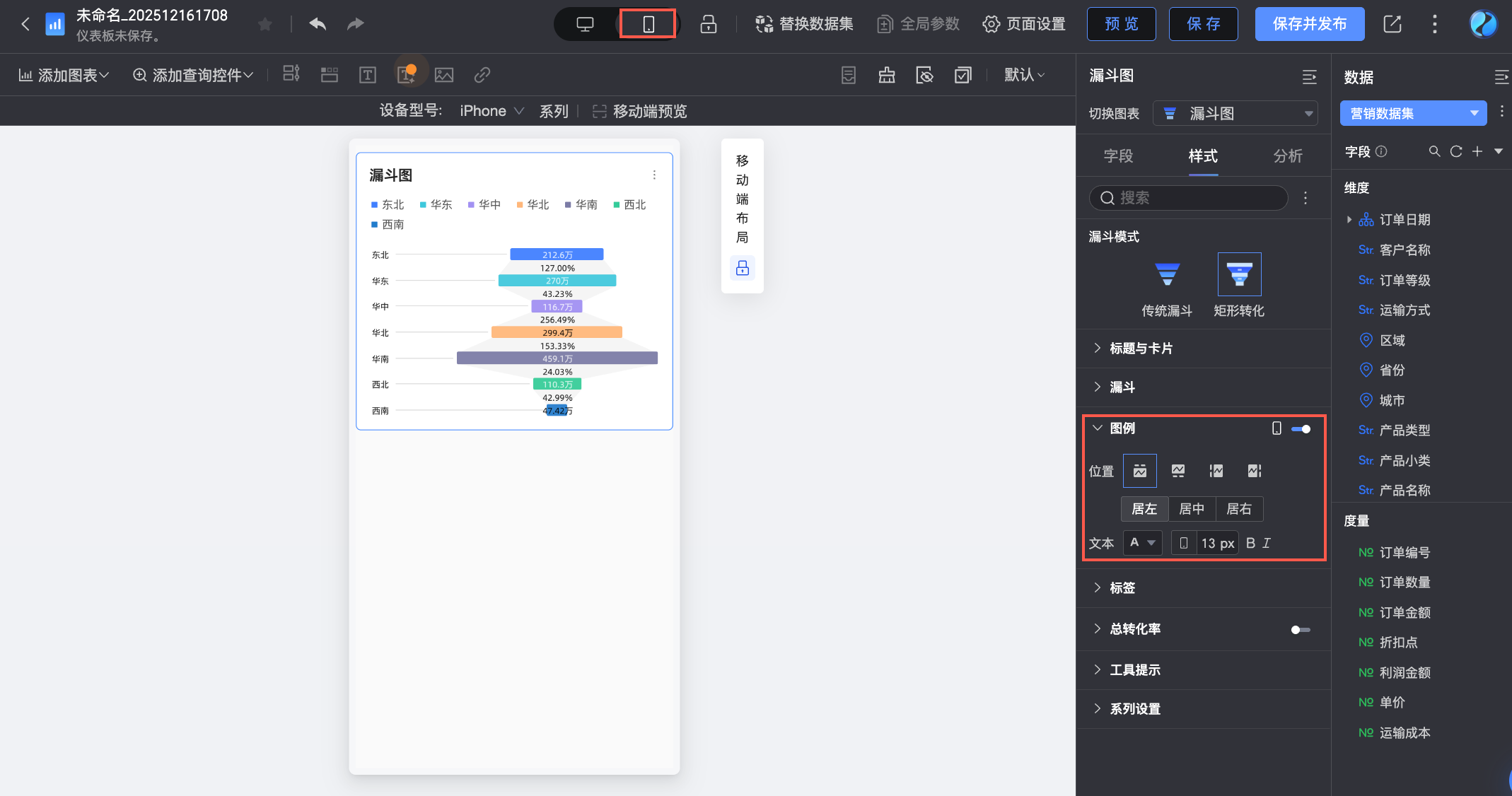This screenshot has height=796, width=1512.
Task: Open the legend text color picker
Action: coord(1141,543)
